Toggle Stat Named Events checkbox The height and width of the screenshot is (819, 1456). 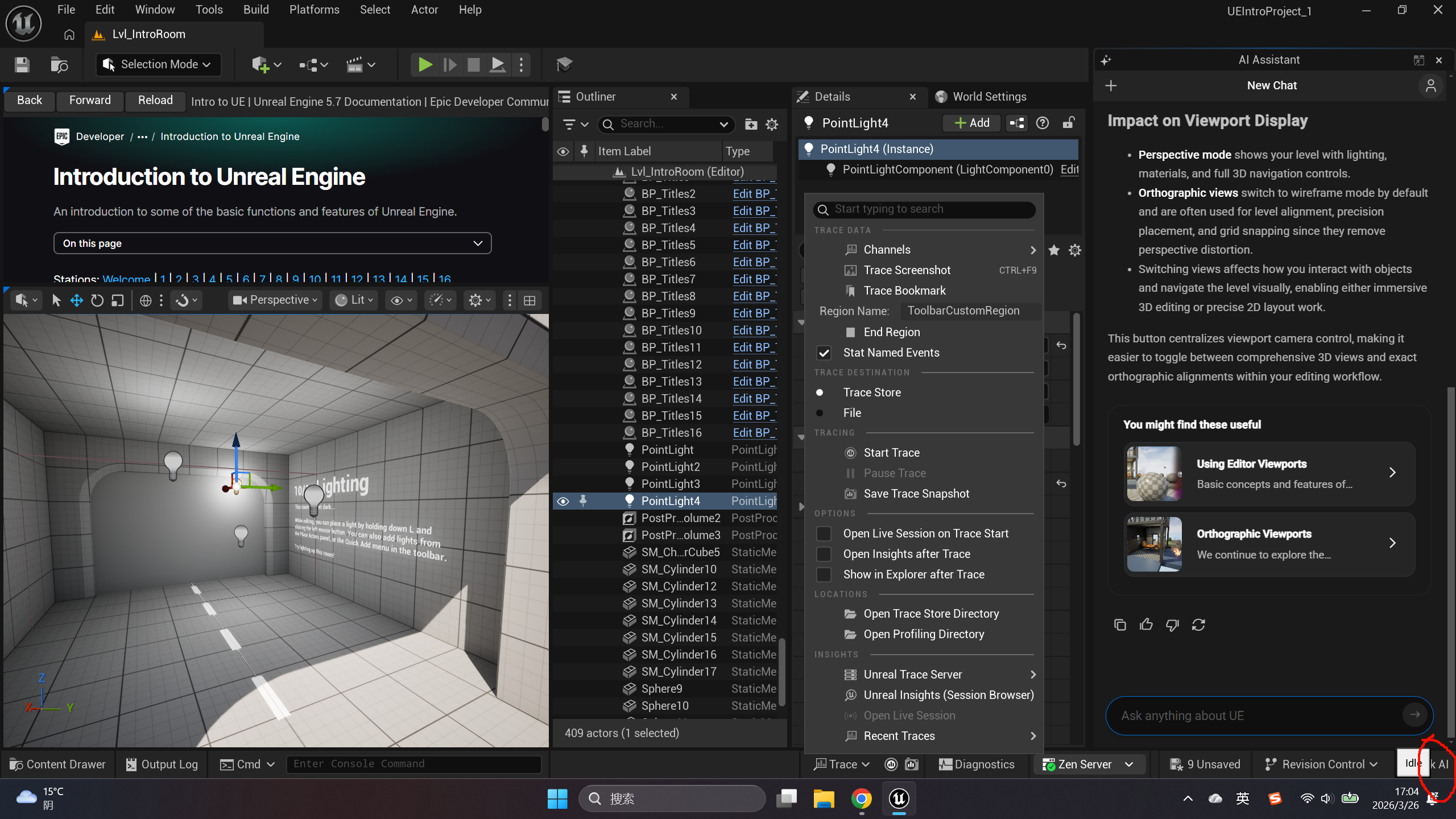(824, 353)
